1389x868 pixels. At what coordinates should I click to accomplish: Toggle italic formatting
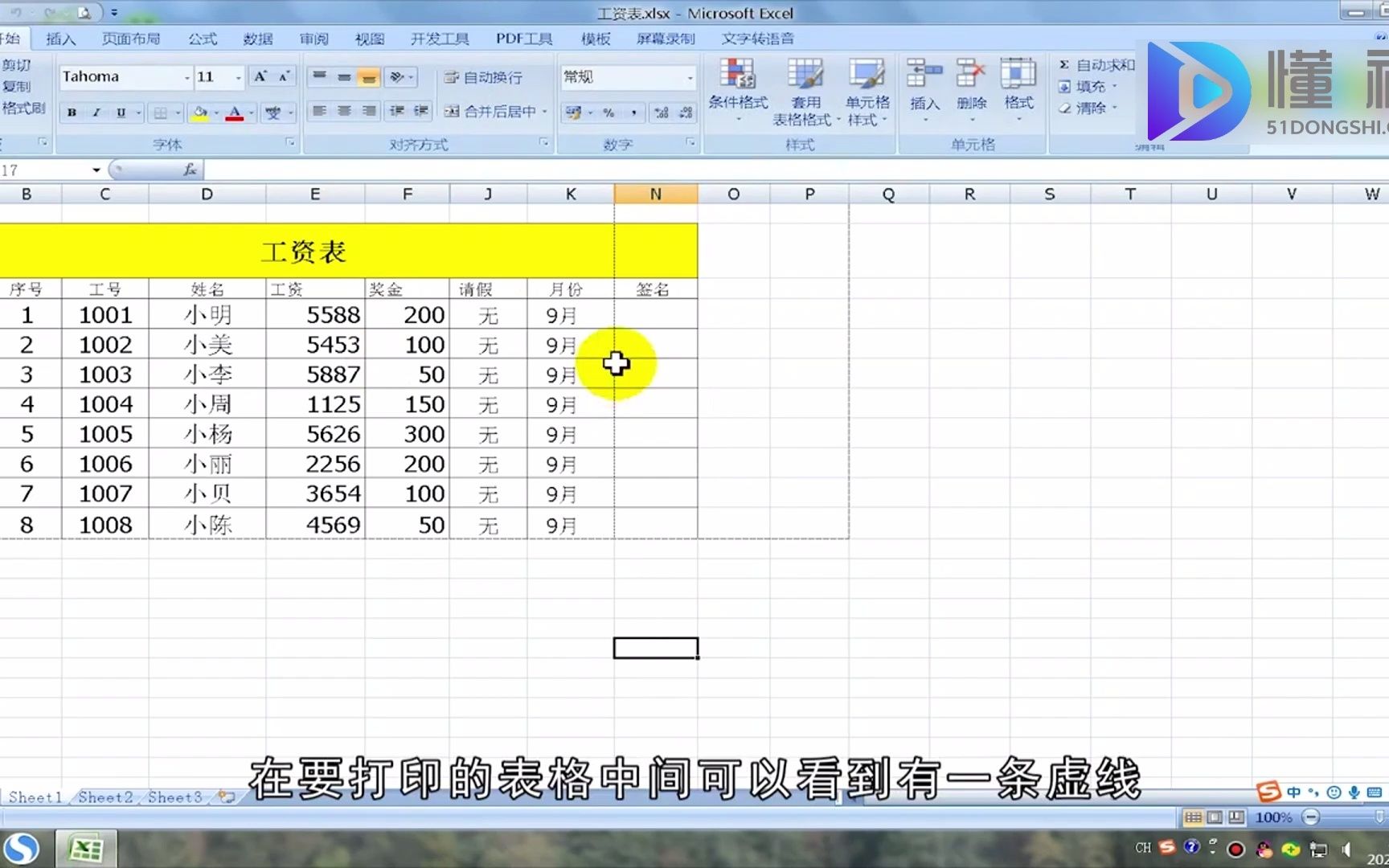click(96, 113)
